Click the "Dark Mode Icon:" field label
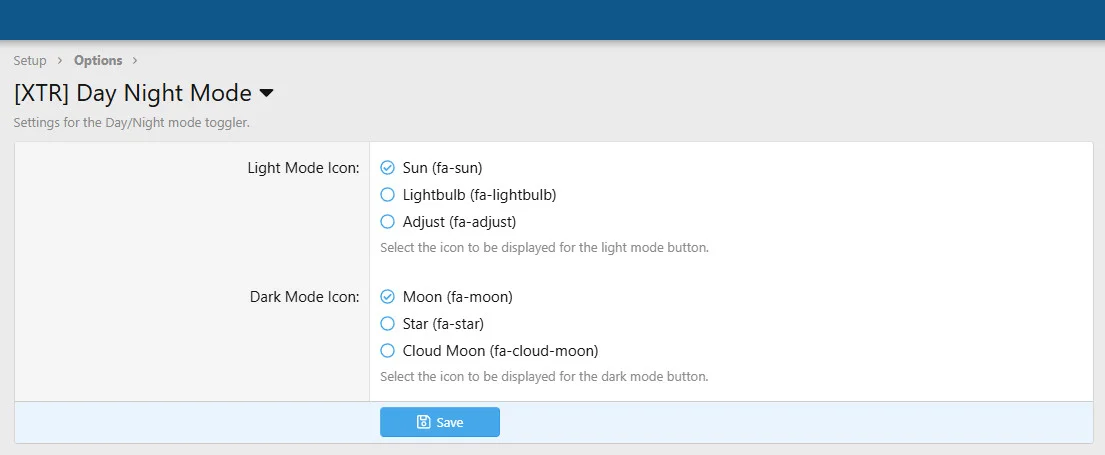 point(304,297)
